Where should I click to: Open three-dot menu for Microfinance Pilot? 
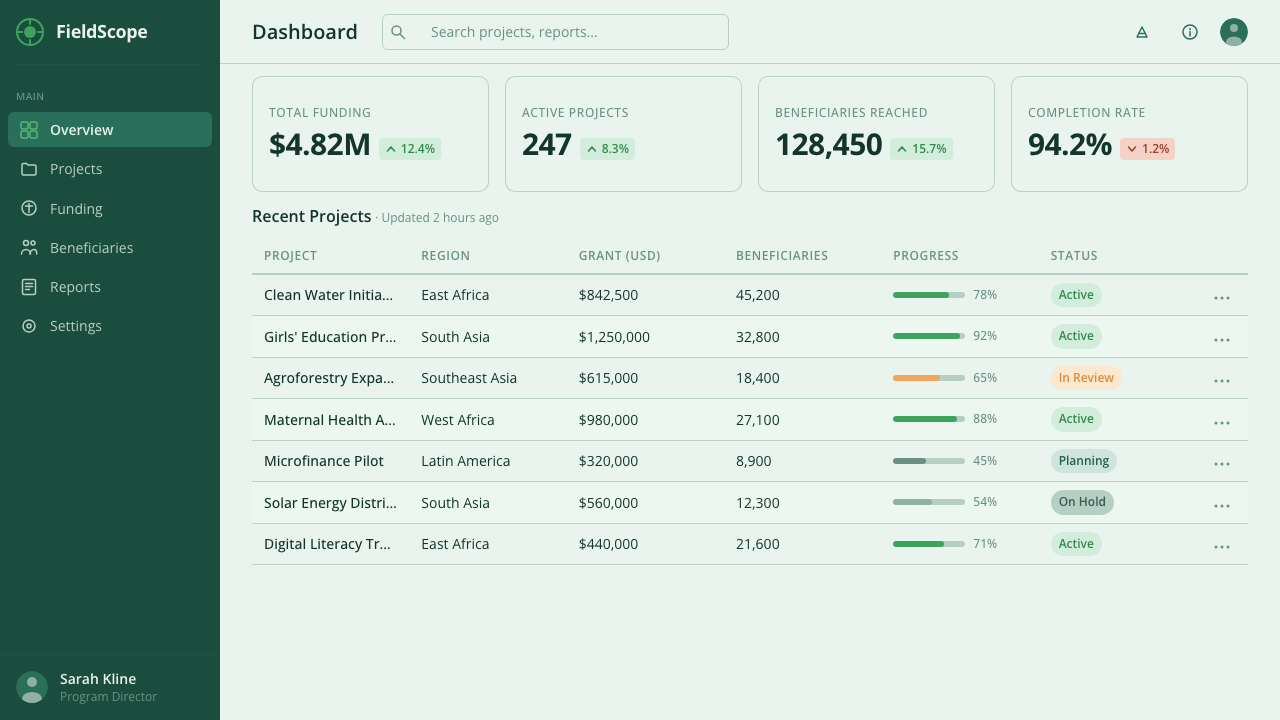point(1222,464)
